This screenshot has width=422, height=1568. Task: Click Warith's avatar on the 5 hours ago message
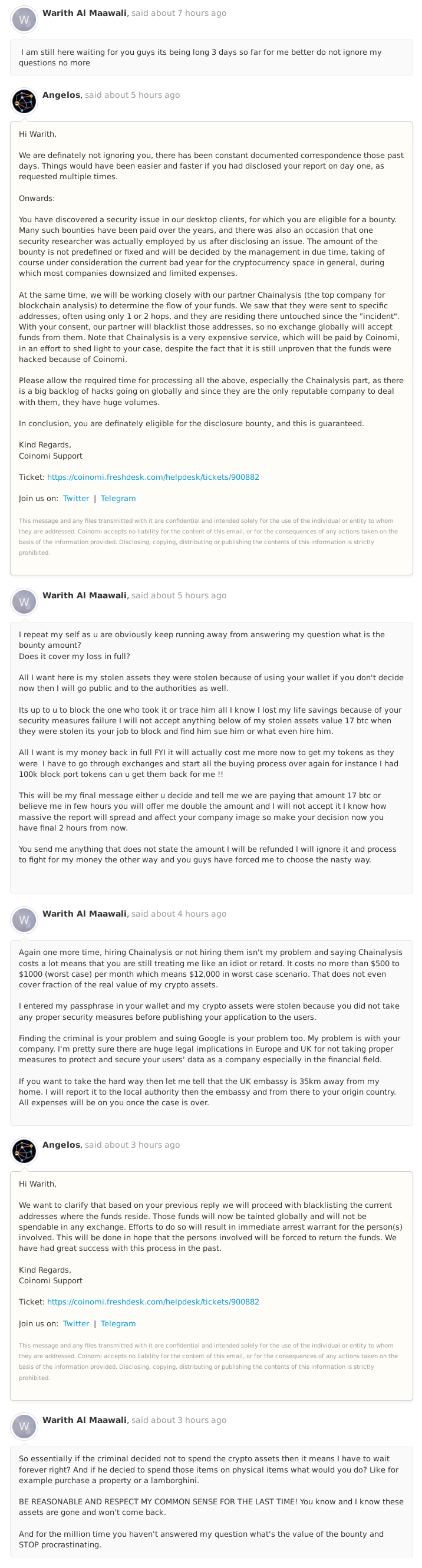[24, 601]
